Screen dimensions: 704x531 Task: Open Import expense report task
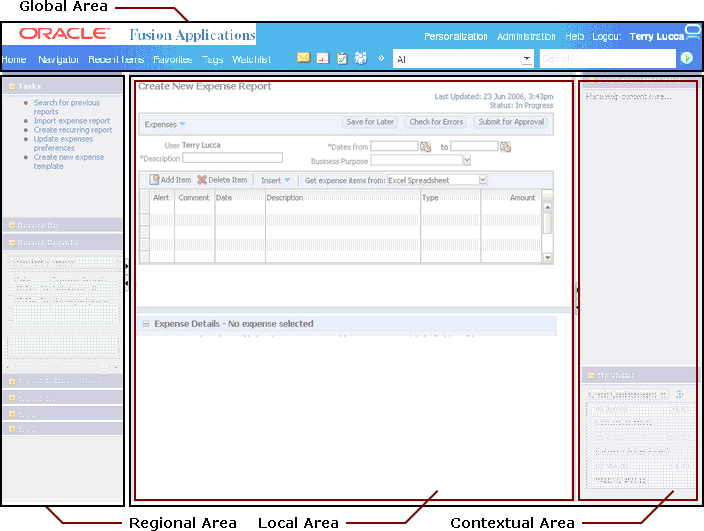[x=72, y=121]
